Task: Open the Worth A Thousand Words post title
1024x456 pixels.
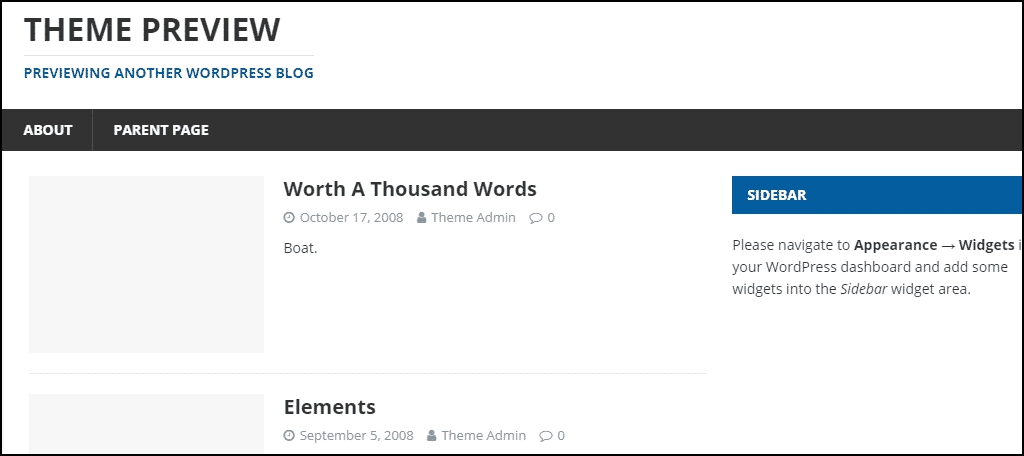Action: [x=410, y=189]
